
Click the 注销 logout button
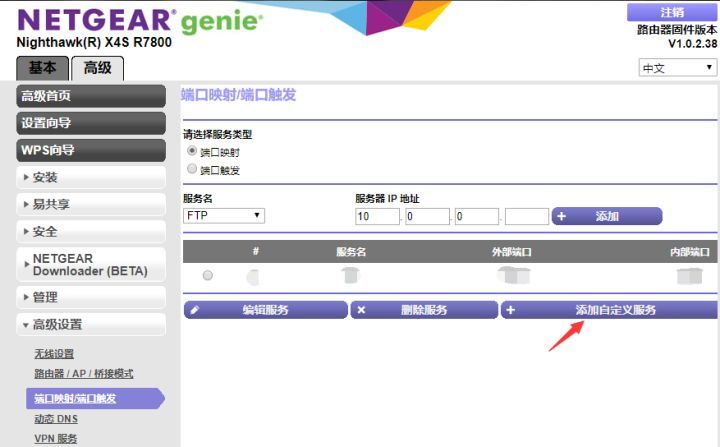tap(672, 12)
